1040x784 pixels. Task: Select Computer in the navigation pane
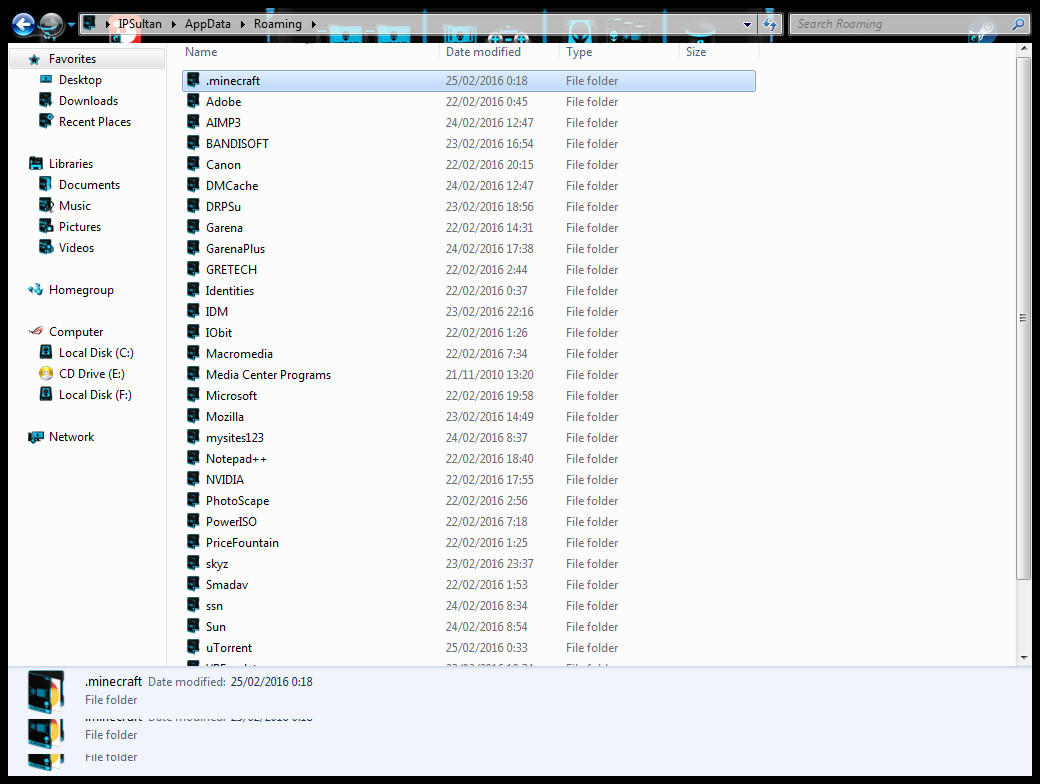[76, 332]
